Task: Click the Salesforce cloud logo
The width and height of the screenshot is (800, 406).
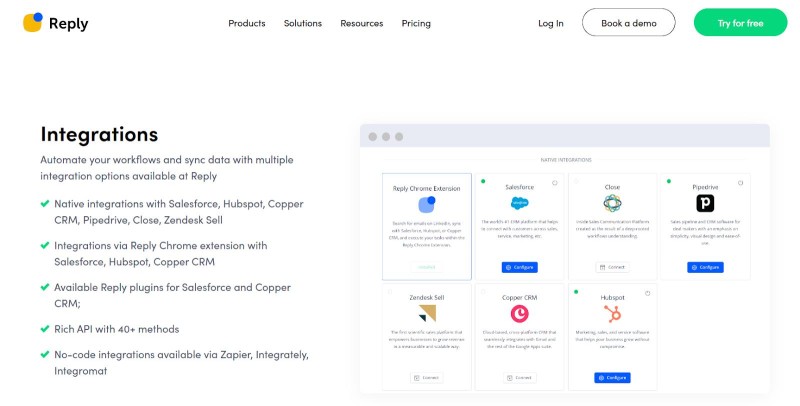Action: 519,203
